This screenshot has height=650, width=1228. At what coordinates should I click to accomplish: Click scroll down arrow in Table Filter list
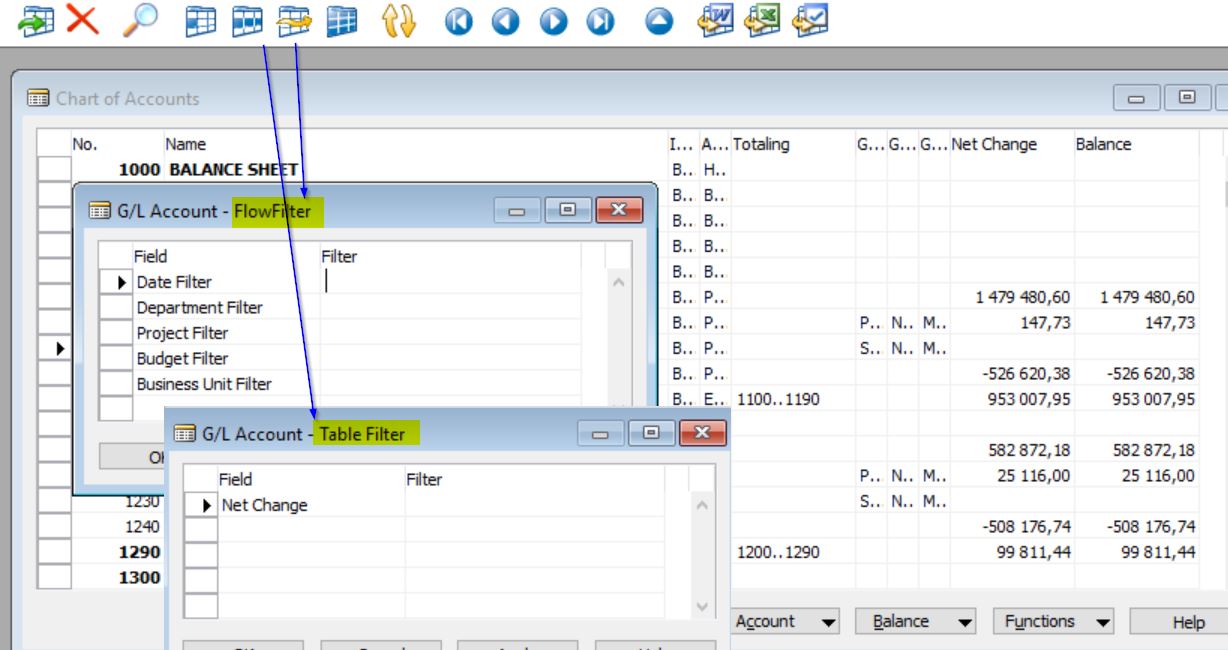point(702,607)
